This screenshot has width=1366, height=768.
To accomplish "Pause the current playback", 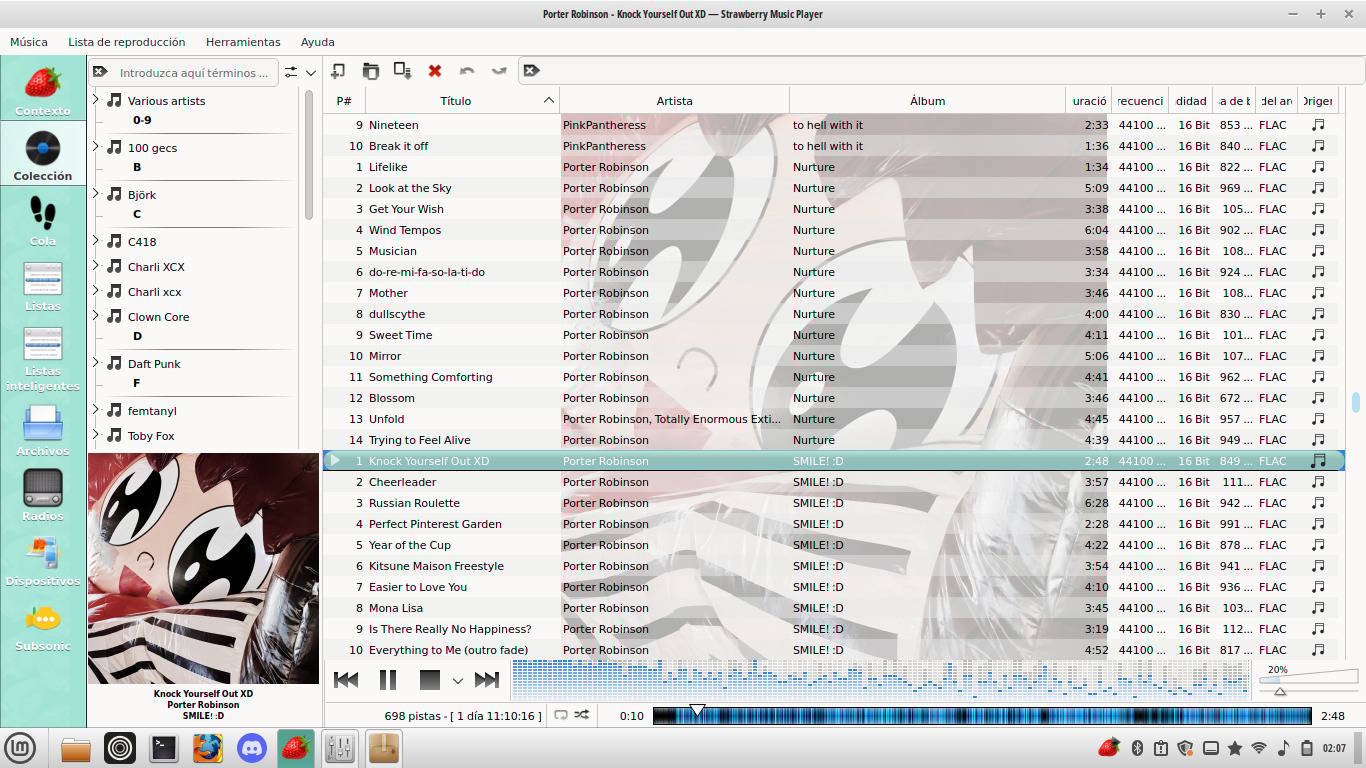I will coord(388,680).
